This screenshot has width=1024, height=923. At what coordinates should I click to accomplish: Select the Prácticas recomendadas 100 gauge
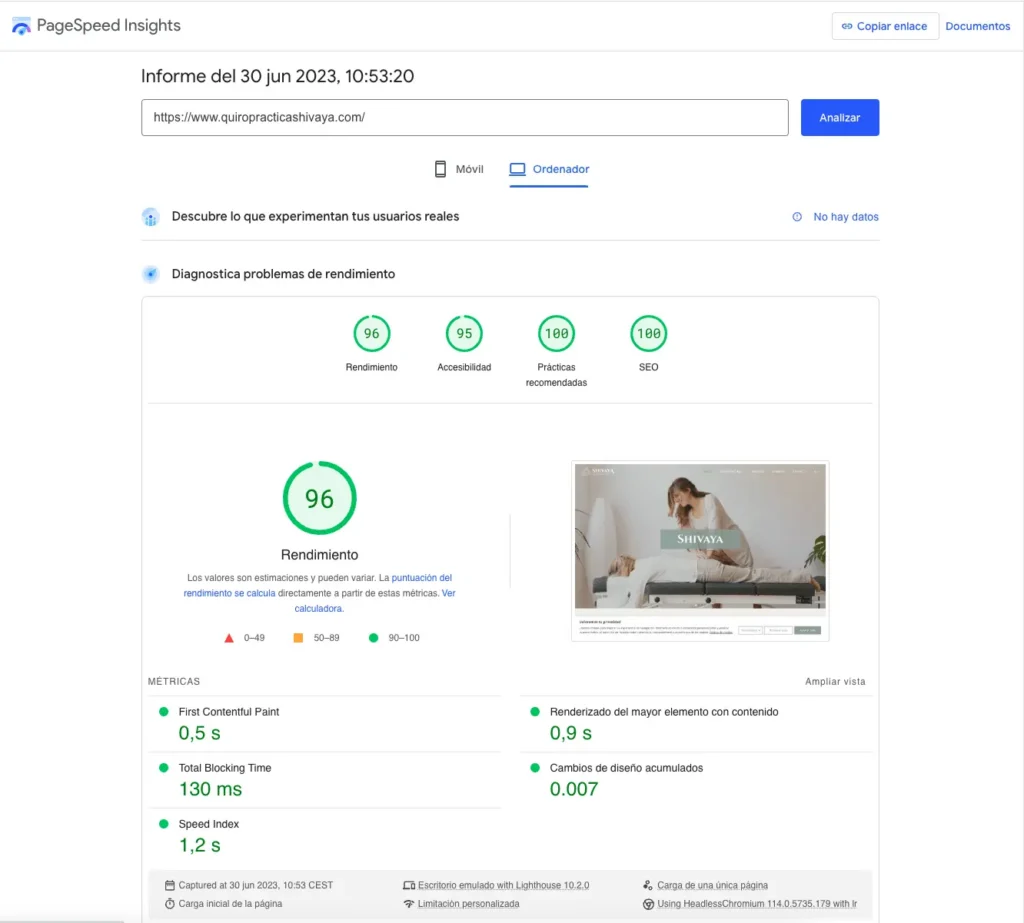point(556,334)
